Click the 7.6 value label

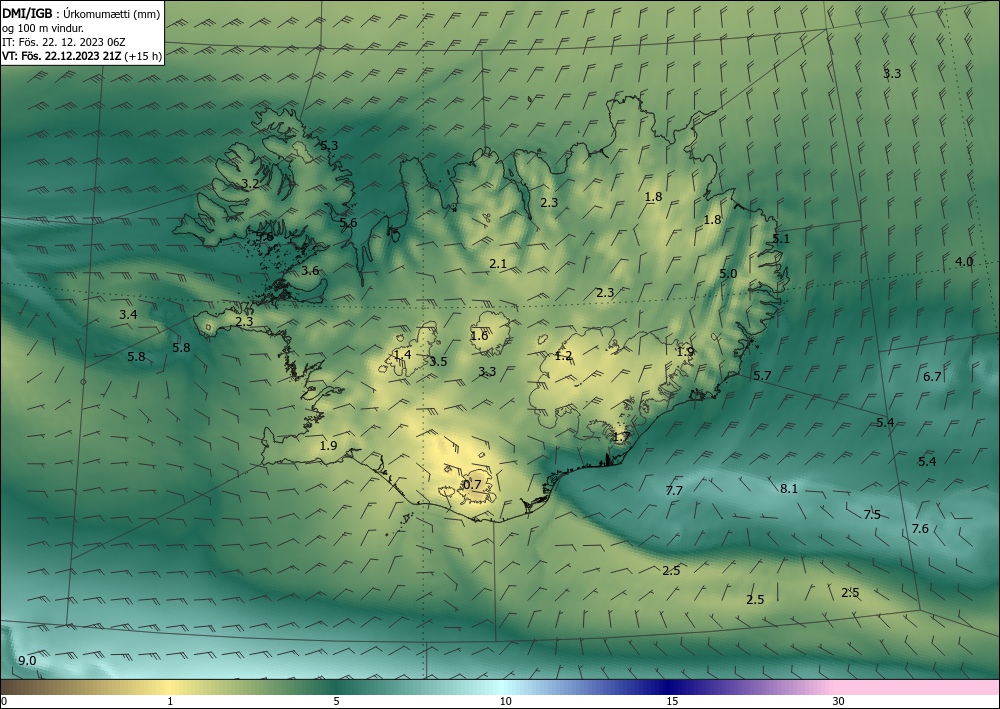[920, 529]
